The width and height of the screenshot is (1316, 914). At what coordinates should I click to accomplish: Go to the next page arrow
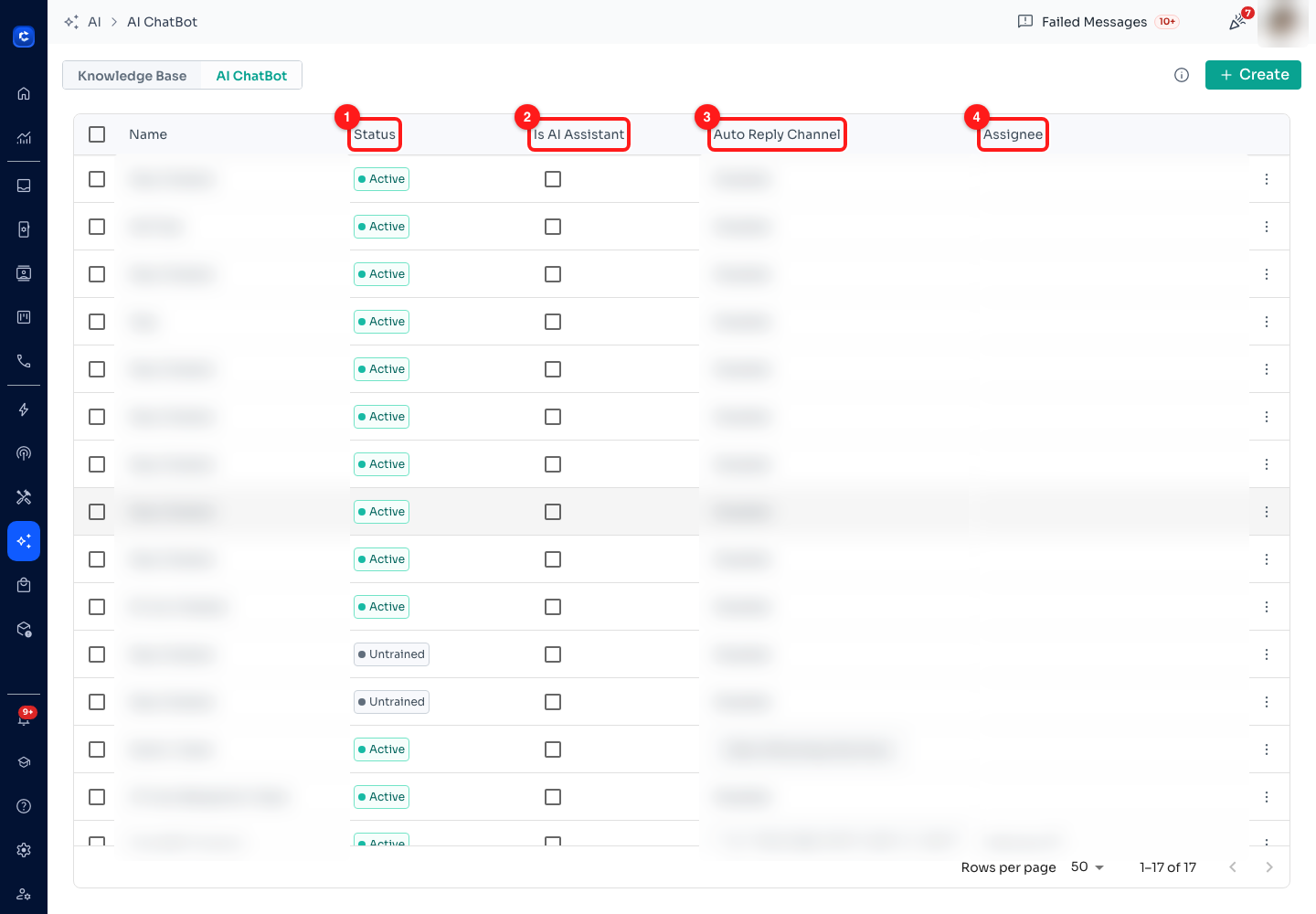click(x=1269, y=866)
